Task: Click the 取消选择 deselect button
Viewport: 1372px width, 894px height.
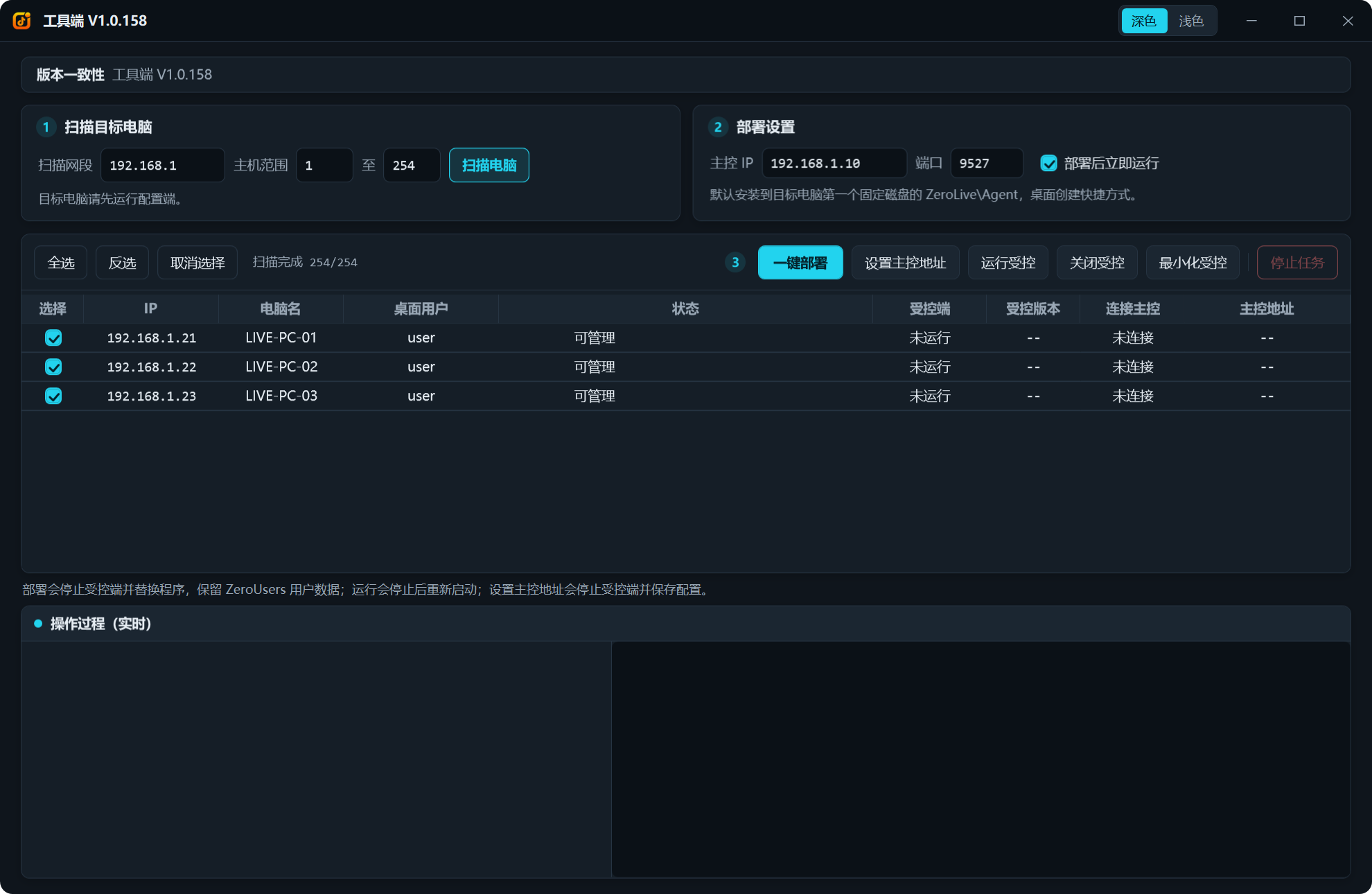Action: [197, 263]
